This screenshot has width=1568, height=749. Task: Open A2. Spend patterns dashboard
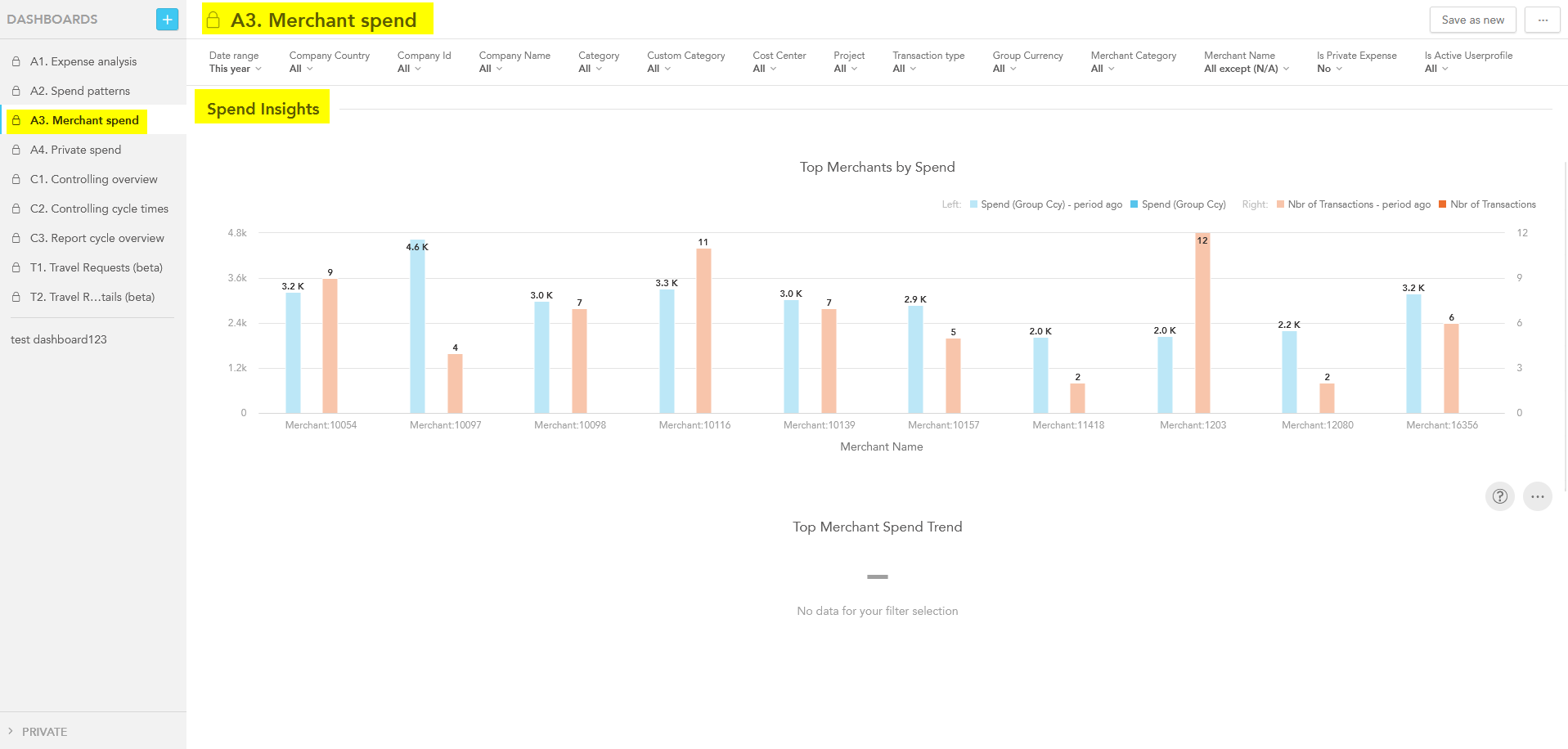point(80,91)
